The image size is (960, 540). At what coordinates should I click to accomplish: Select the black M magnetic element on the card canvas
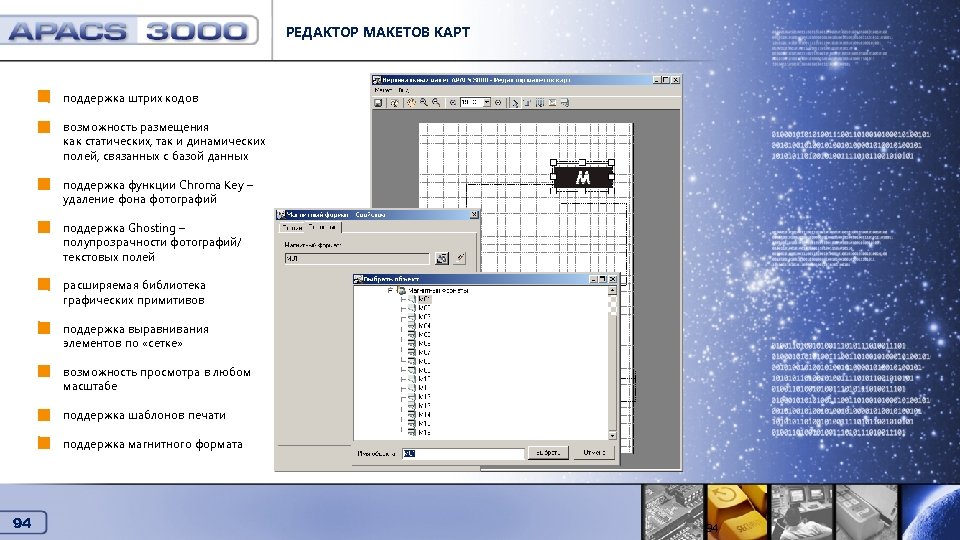click(582, 178)
